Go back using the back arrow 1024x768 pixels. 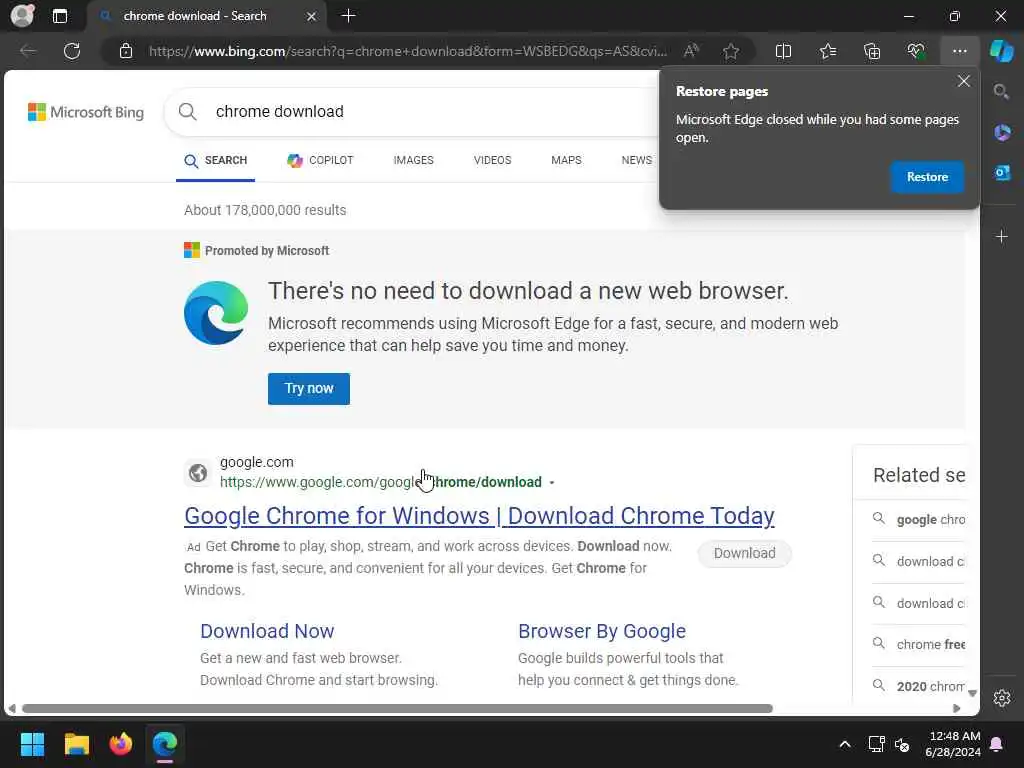tap(28, 51)
